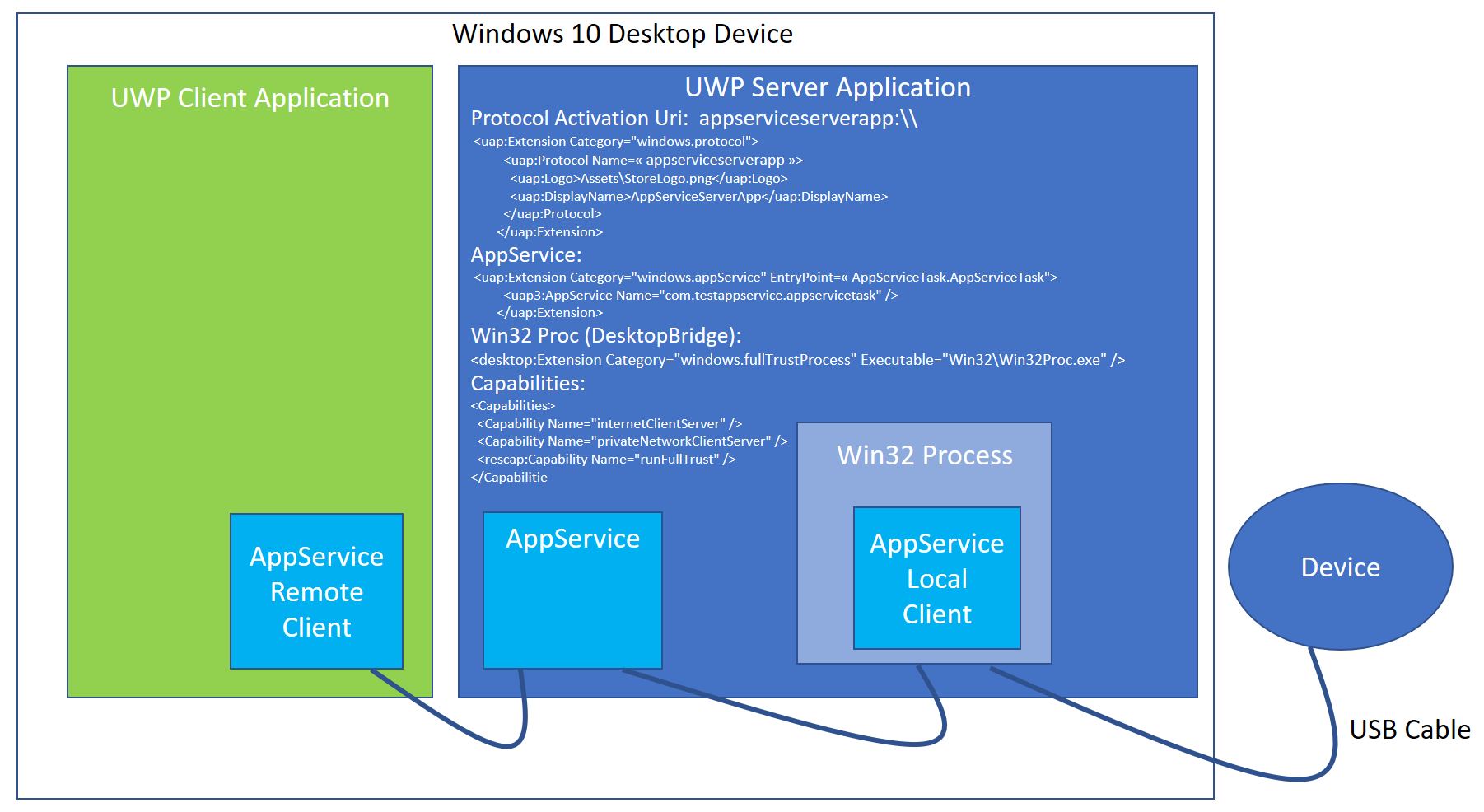Select the 'Win32 Process' label
Viewport: 1484px width, 812px height.
[x=924, y=455]
